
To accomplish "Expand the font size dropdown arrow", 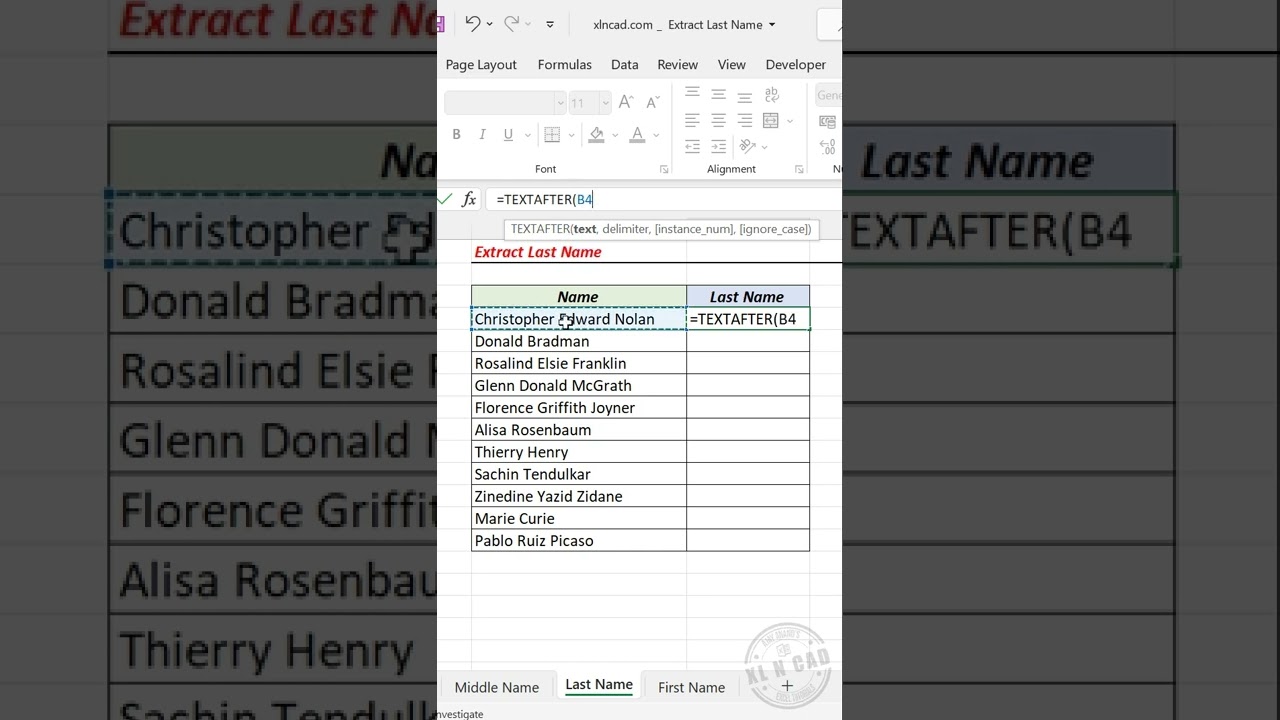I will click(x=605, y=102).
